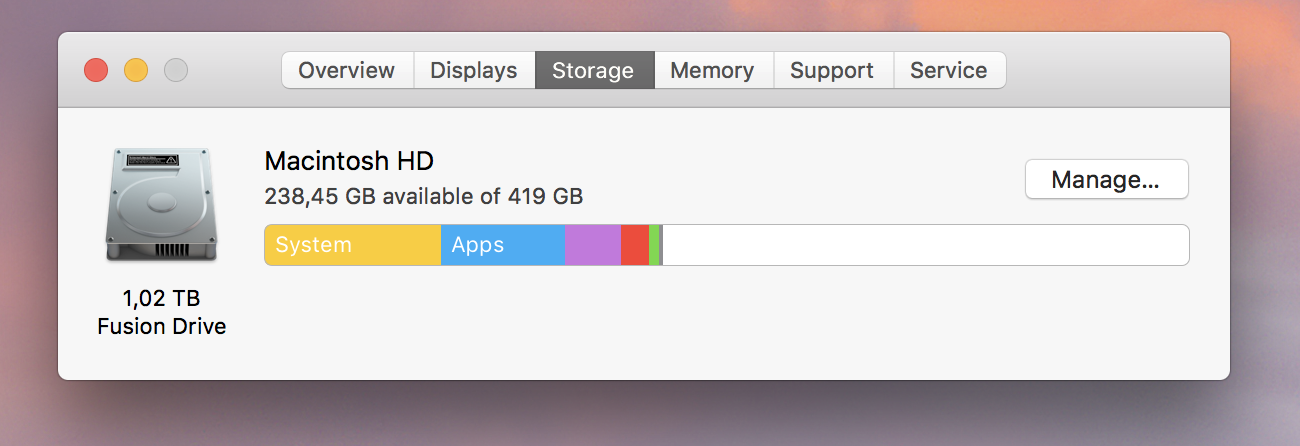Click the white free space area of storage bar
Image resolution: width=1300 pixels, height=446 pixels.
click(925, 245)
